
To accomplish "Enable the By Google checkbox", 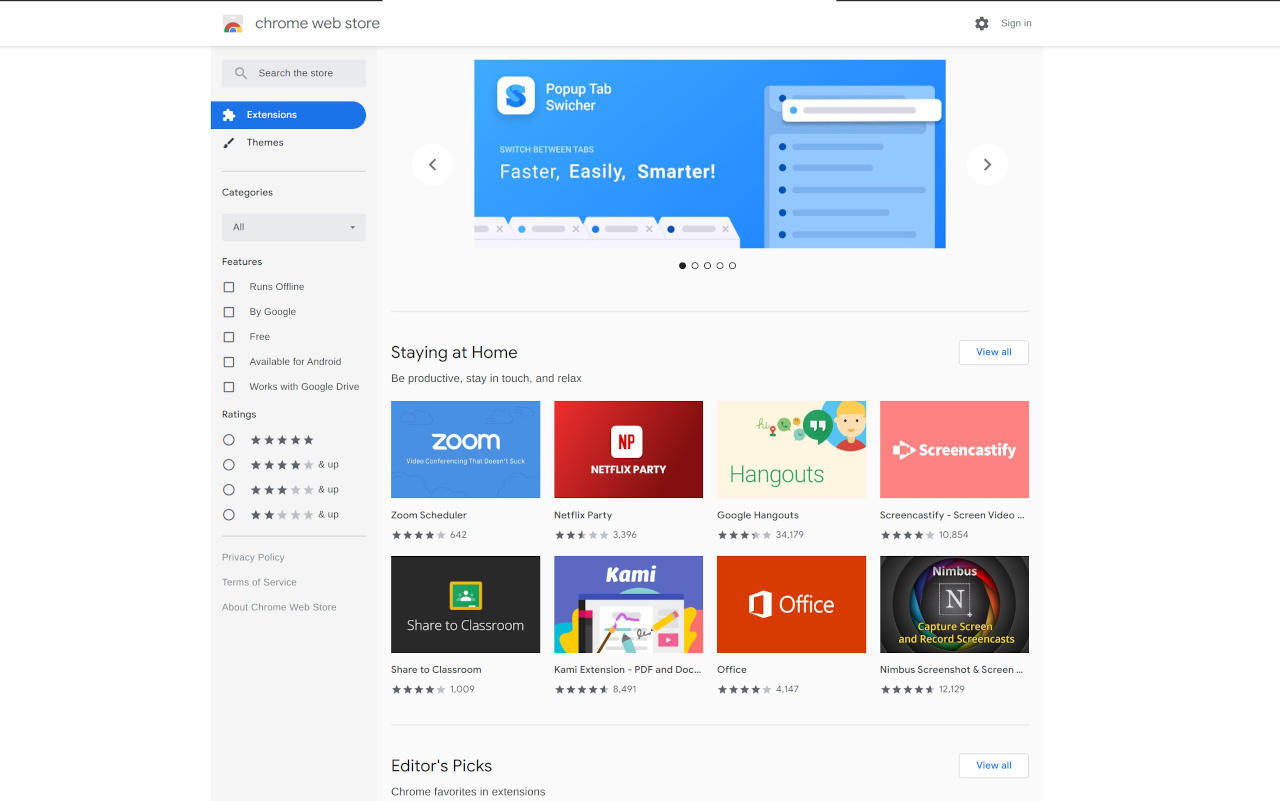I will (x=229, y=312).
